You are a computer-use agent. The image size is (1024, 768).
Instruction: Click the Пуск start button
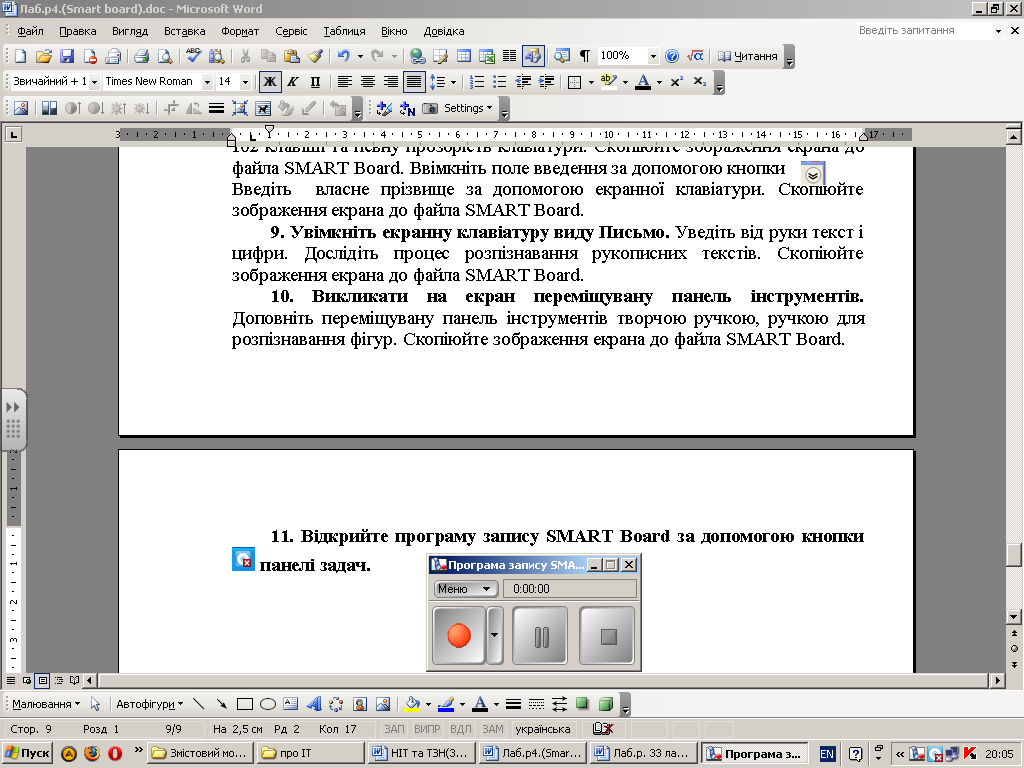(x=27, y=753)
